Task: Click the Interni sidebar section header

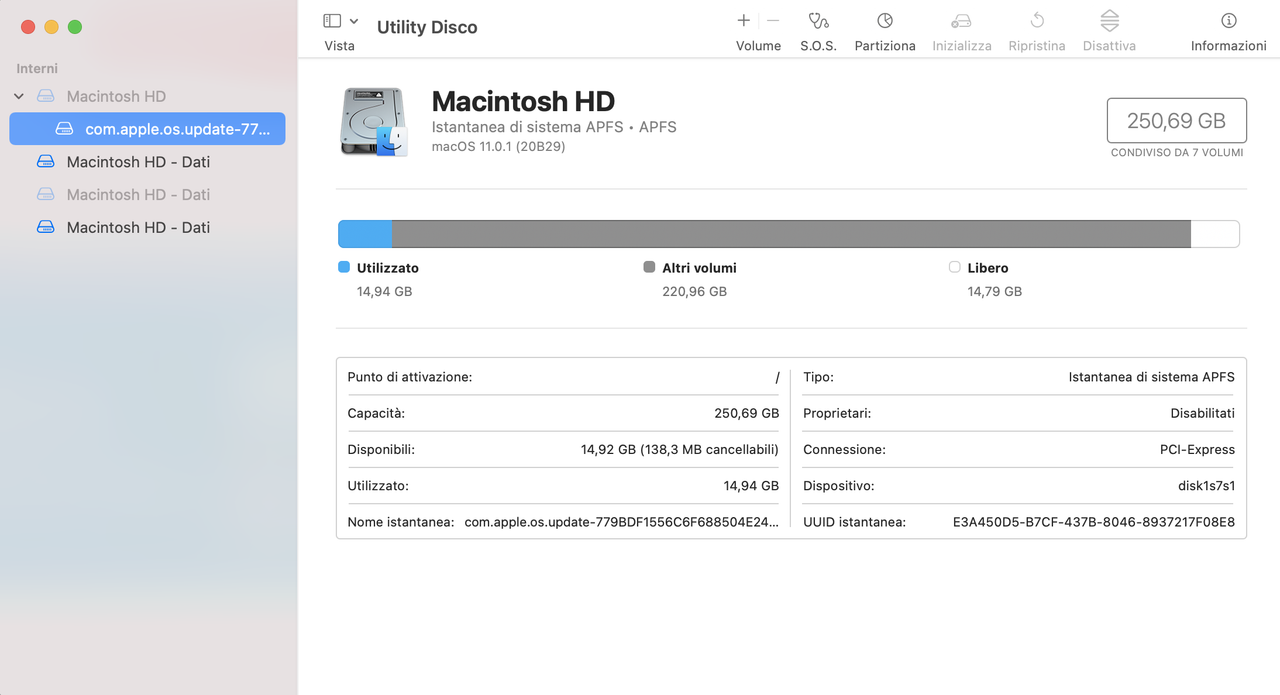Action: [x=37, y=68]
